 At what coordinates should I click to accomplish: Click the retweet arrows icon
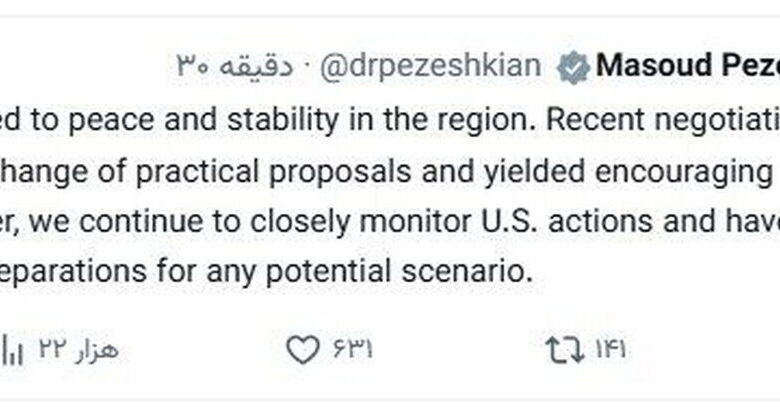pyautogui.click(x=563, y=350)
